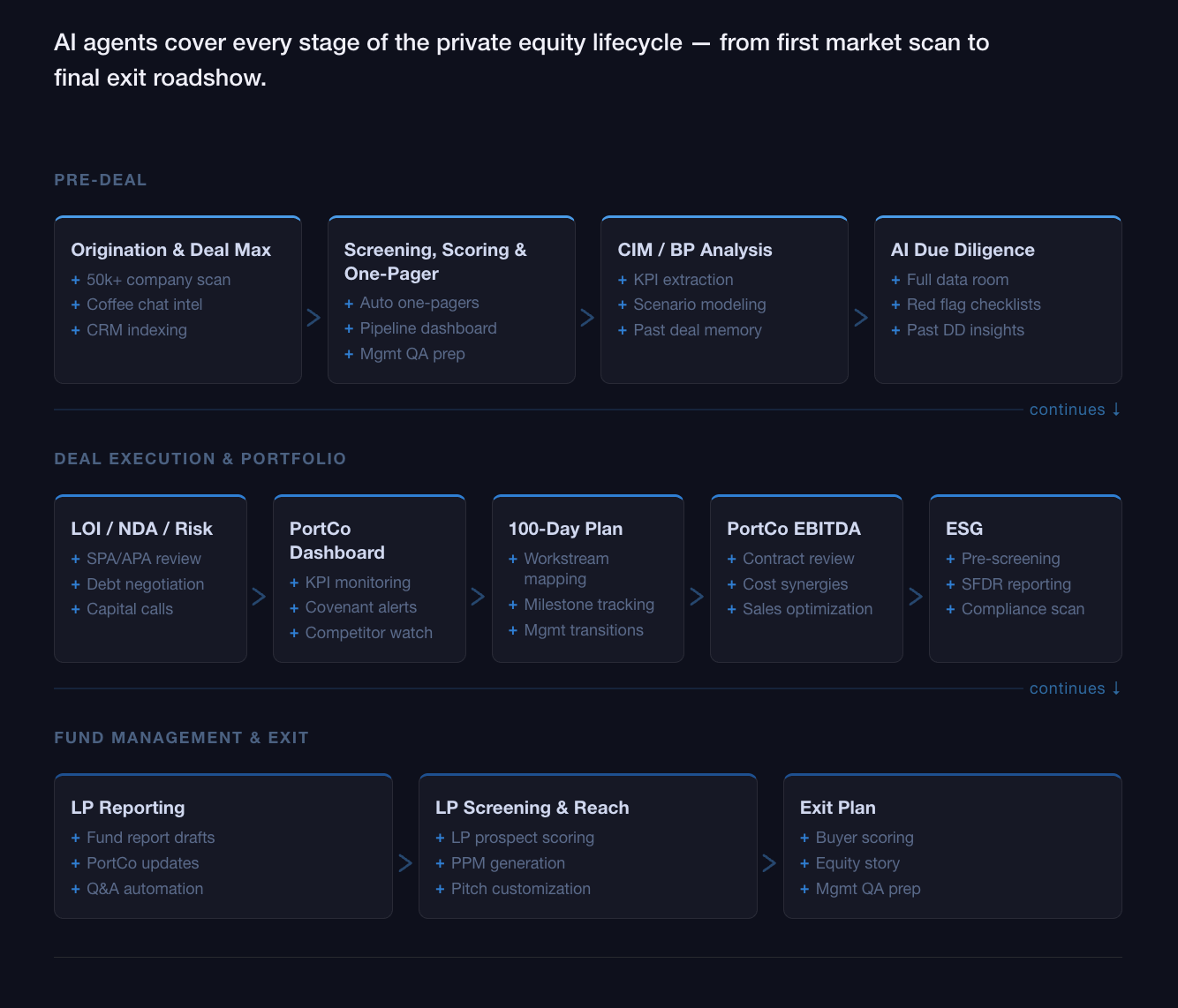Click the continues link below the Pre-Deal row
Screen dimensions: 1178x1008
[x=1074, y=410]
